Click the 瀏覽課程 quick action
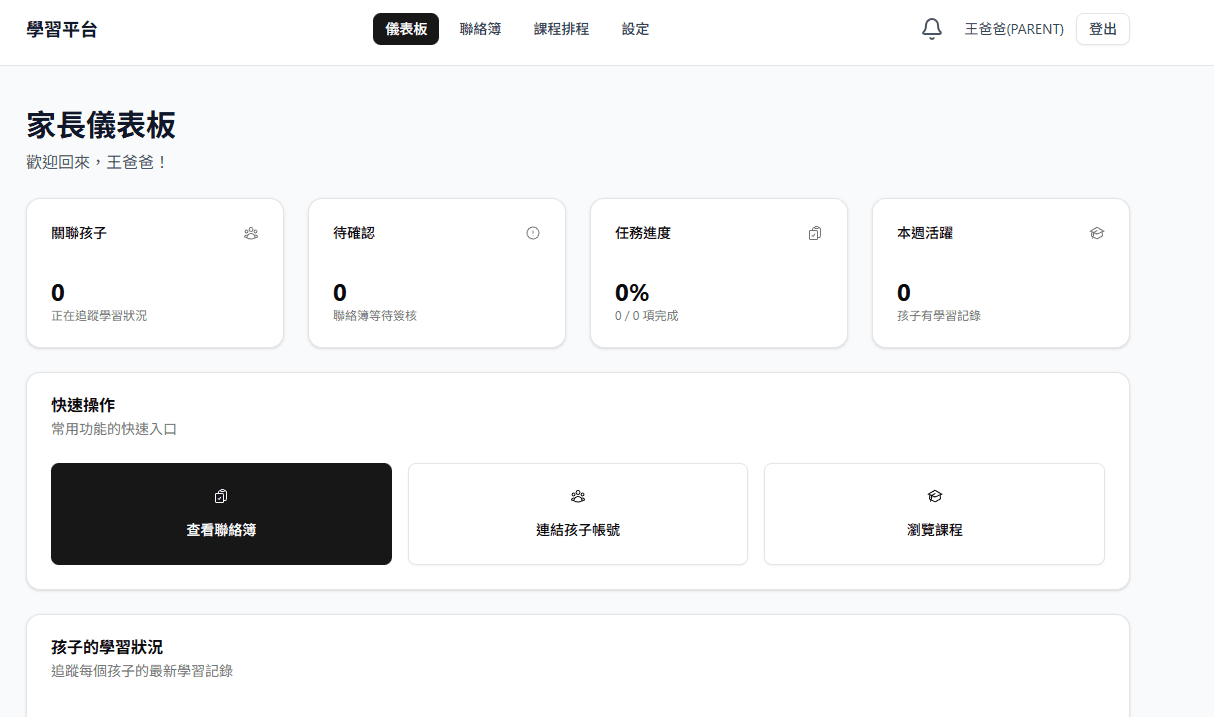Screen dimensions: 1214x717 (934, 514)
